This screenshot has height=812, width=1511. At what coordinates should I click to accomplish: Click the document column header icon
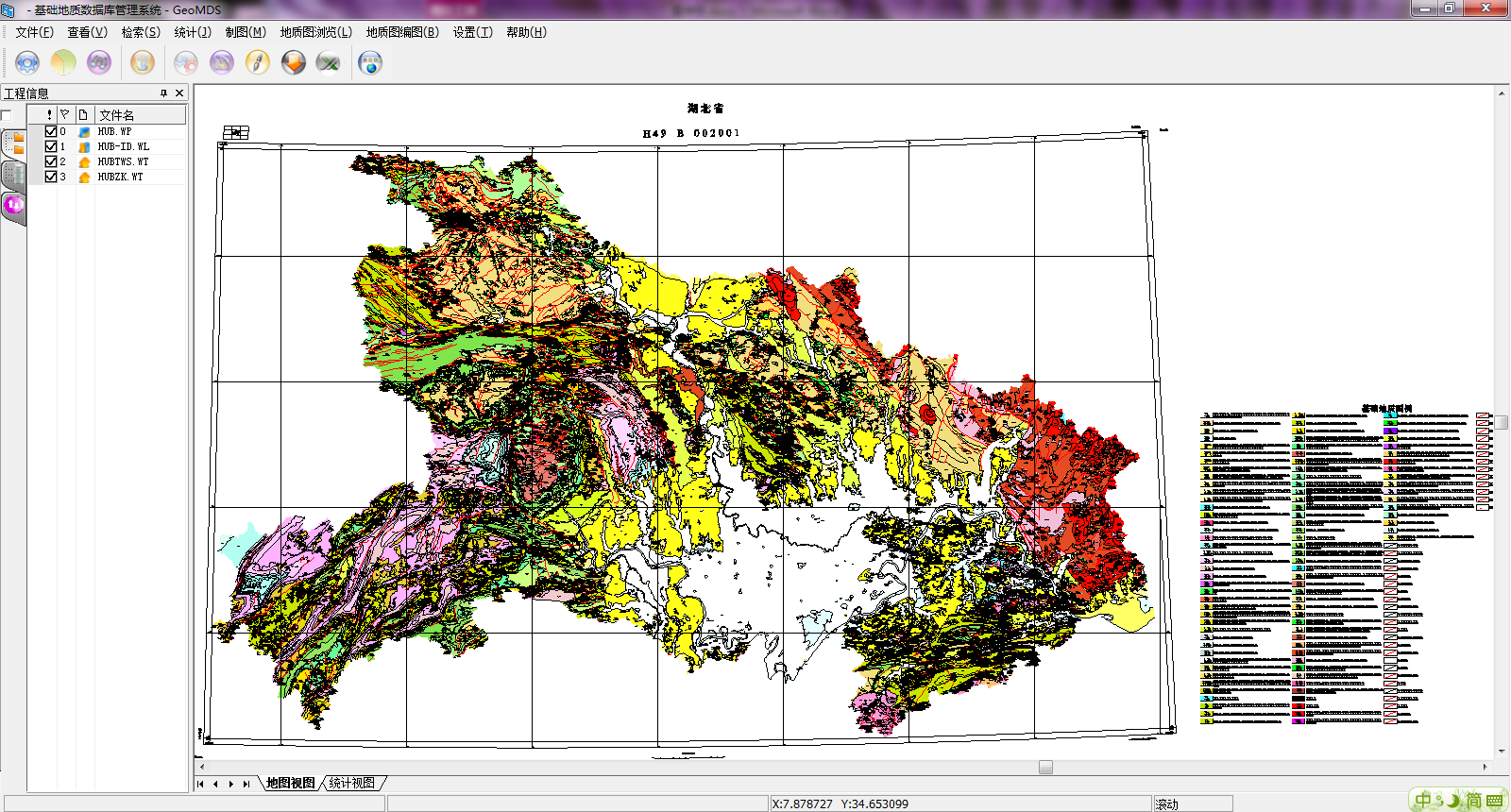pos(83,114)
